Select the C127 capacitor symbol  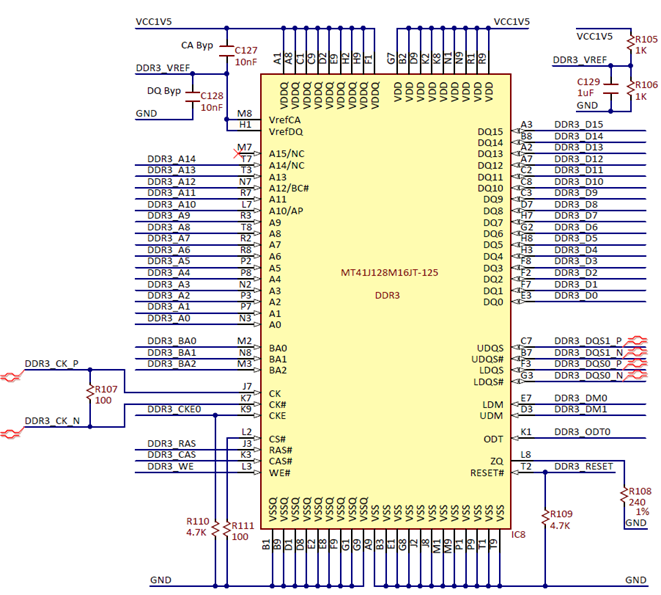(226, 51)
